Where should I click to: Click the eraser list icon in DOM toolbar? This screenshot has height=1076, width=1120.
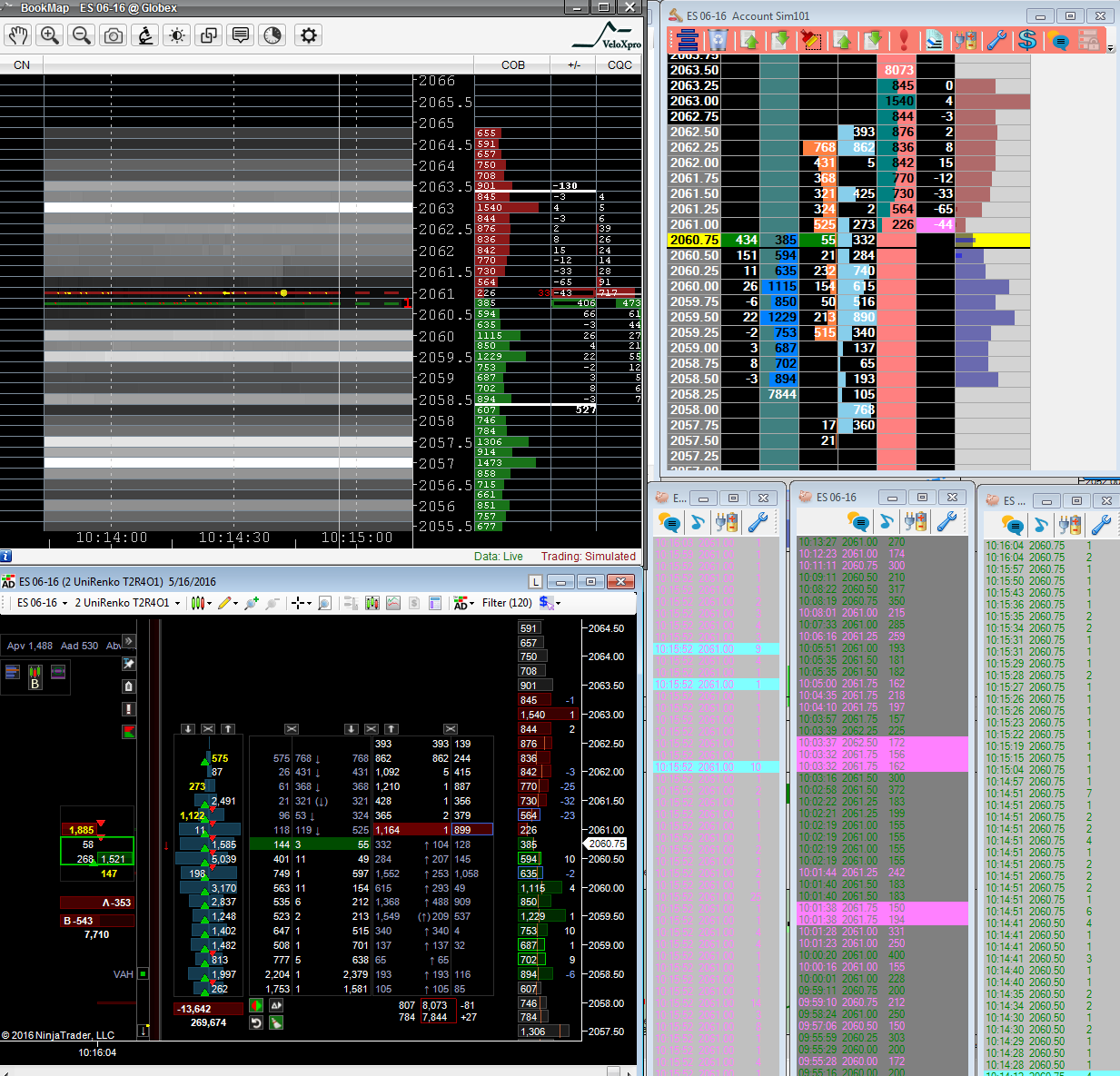click(x=935, y=40)
